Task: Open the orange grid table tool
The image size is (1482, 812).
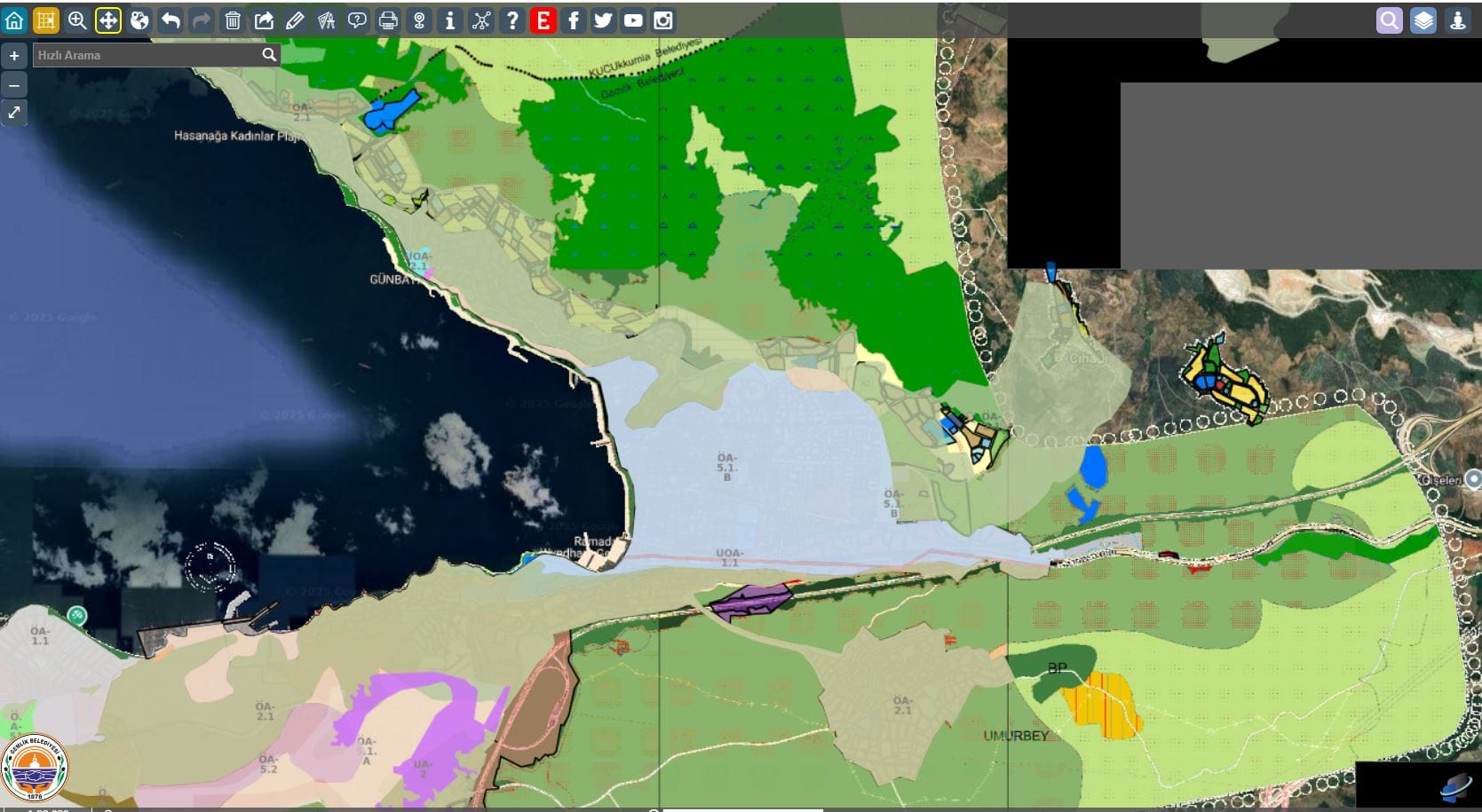Action: click(x=45, y=20)
